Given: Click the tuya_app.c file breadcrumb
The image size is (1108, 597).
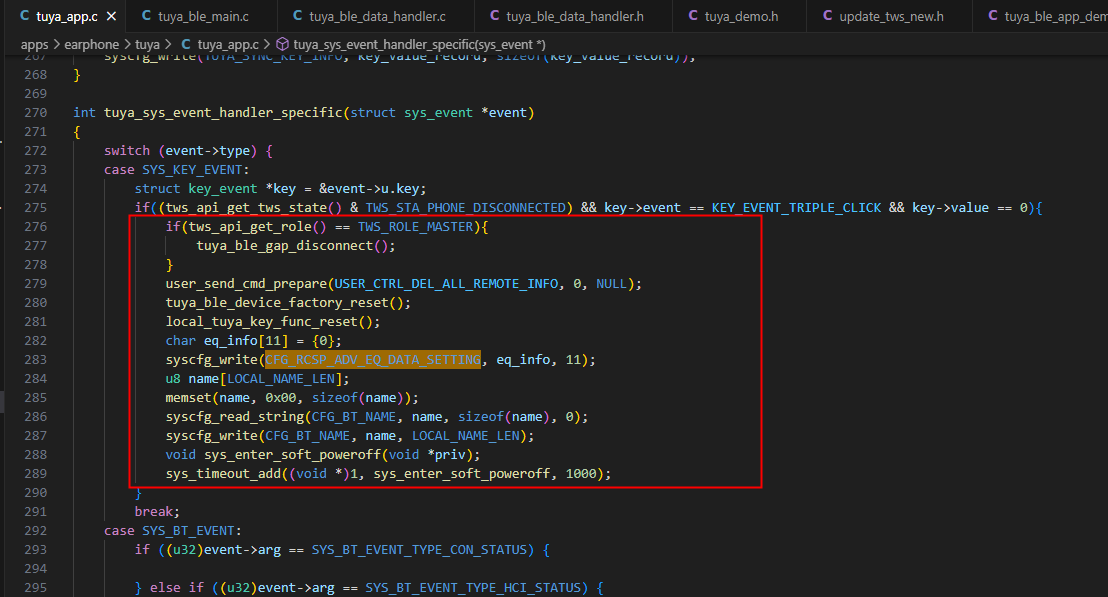Looking at the screenshot, I should tap(220, 45).
